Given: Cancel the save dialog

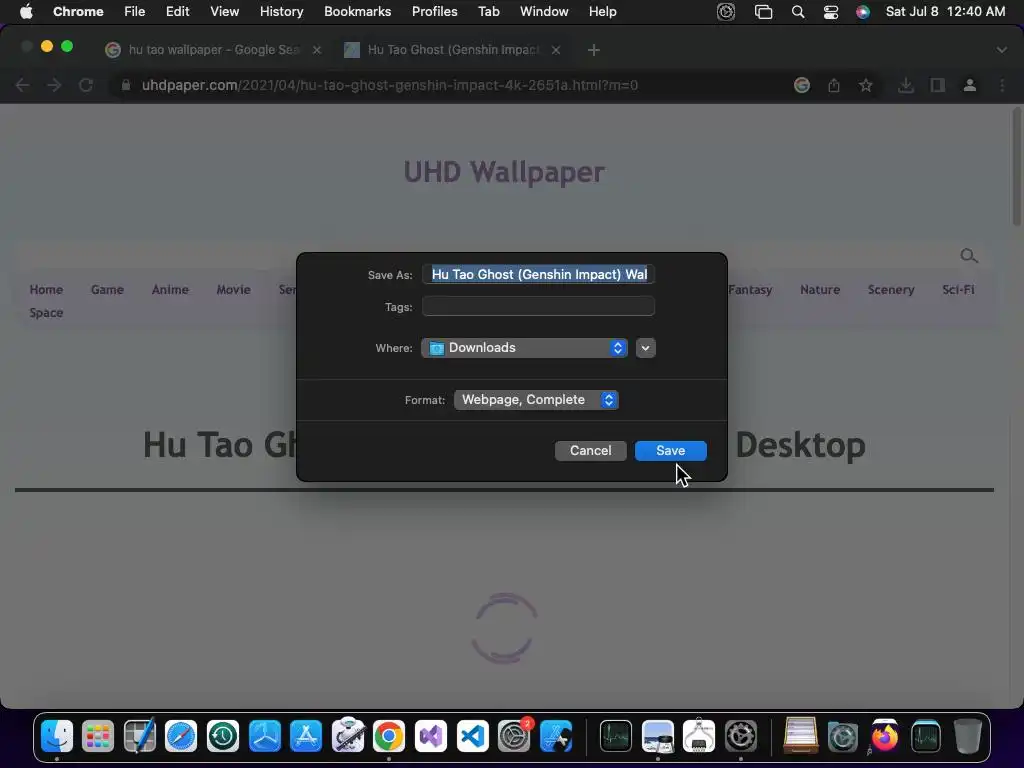Looking at the screenshot, I should (x=590, y=451).
